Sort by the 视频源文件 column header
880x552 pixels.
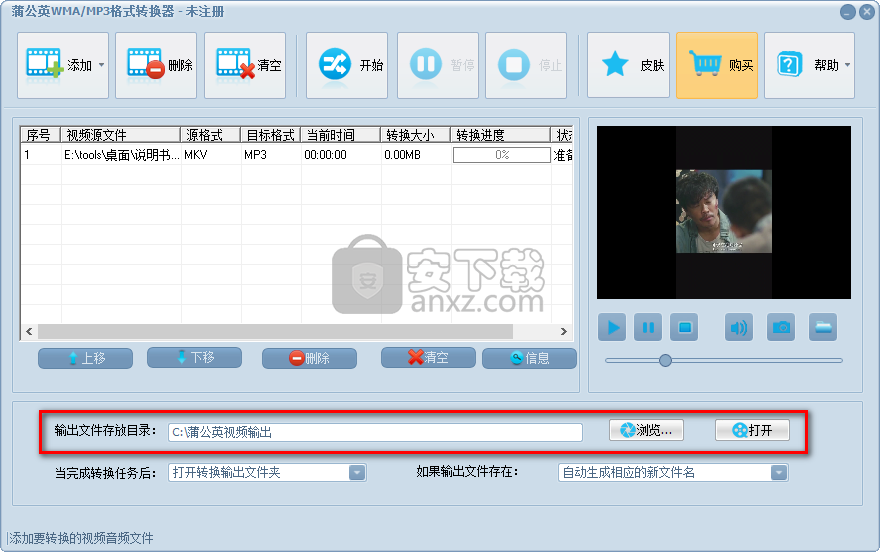pyautogui.click(x=120, y=135)
